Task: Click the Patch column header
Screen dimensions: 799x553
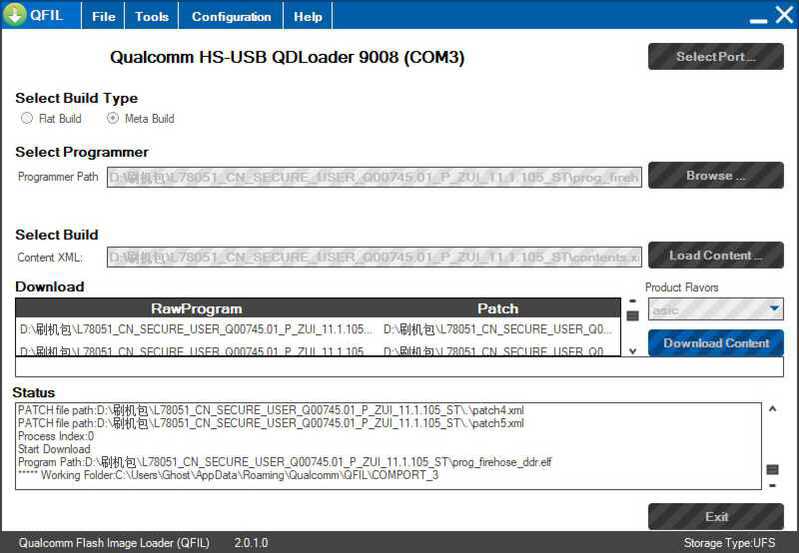Action: coord(498,308)
